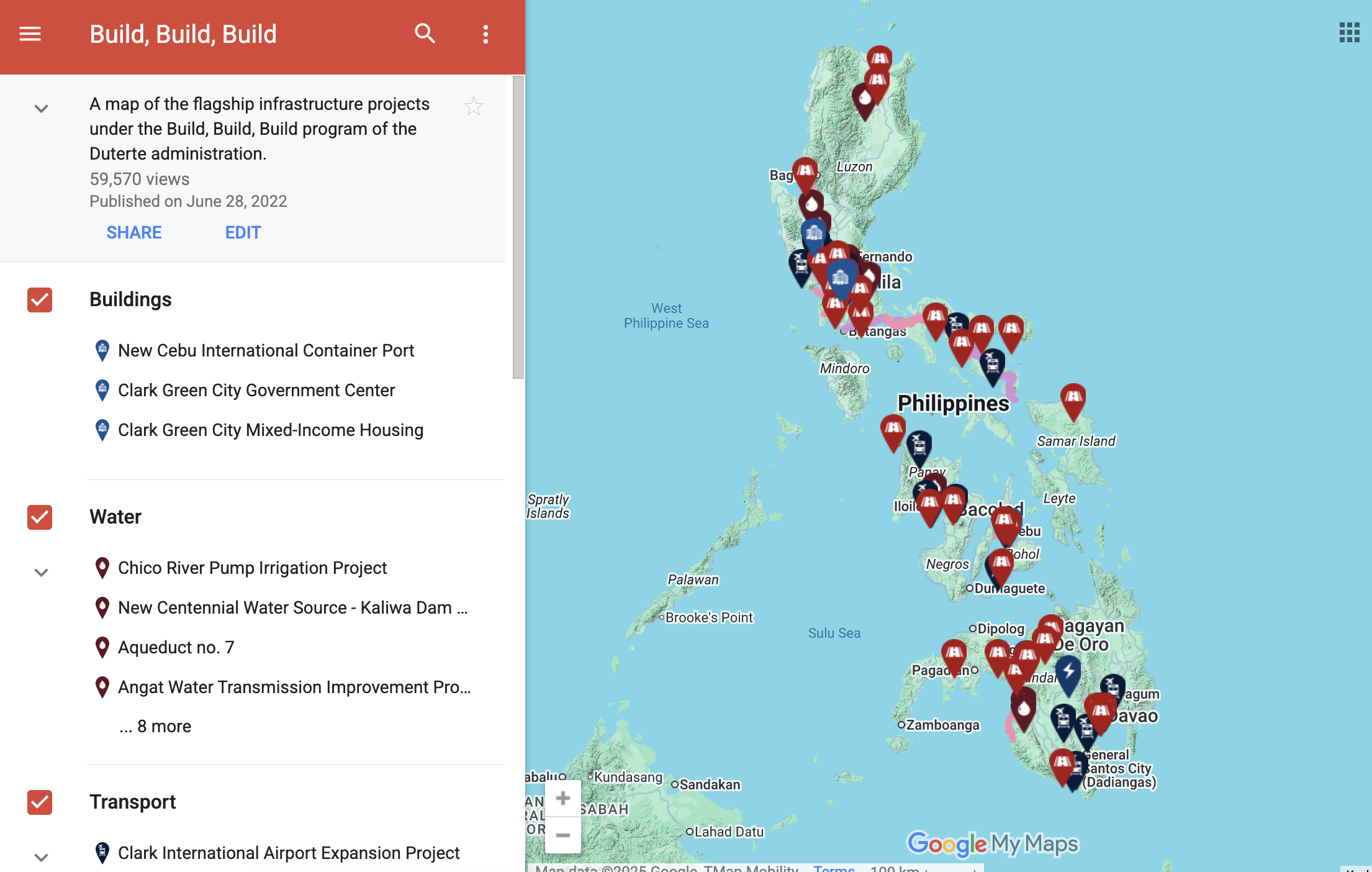The height and width of the screenshot is (872, 1372).
Task: Click the blue lightning power marker on map
Action: click(1068, 672)
